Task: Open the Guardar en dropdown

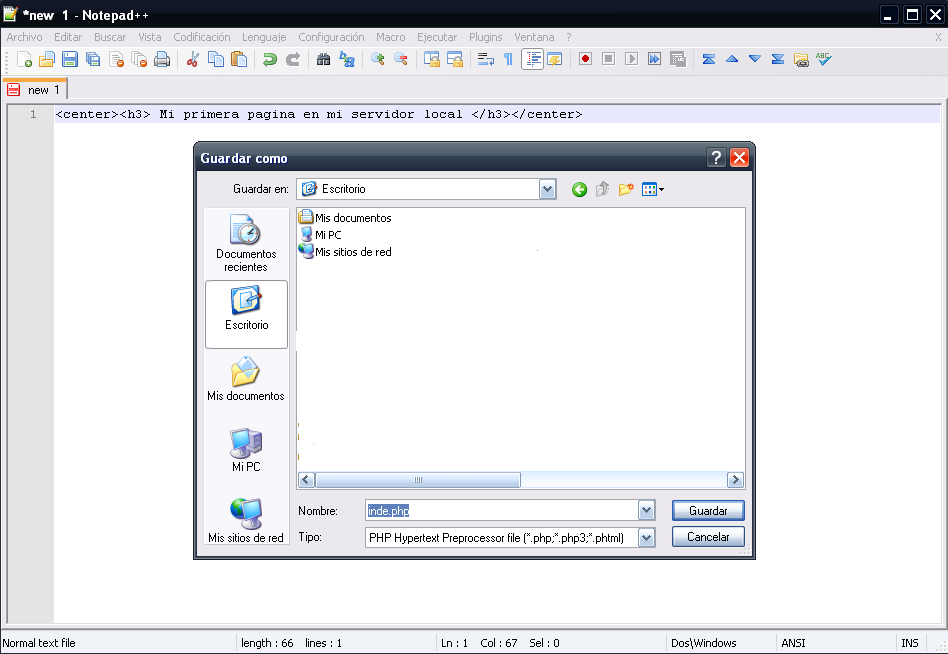Action: point(547,189)
